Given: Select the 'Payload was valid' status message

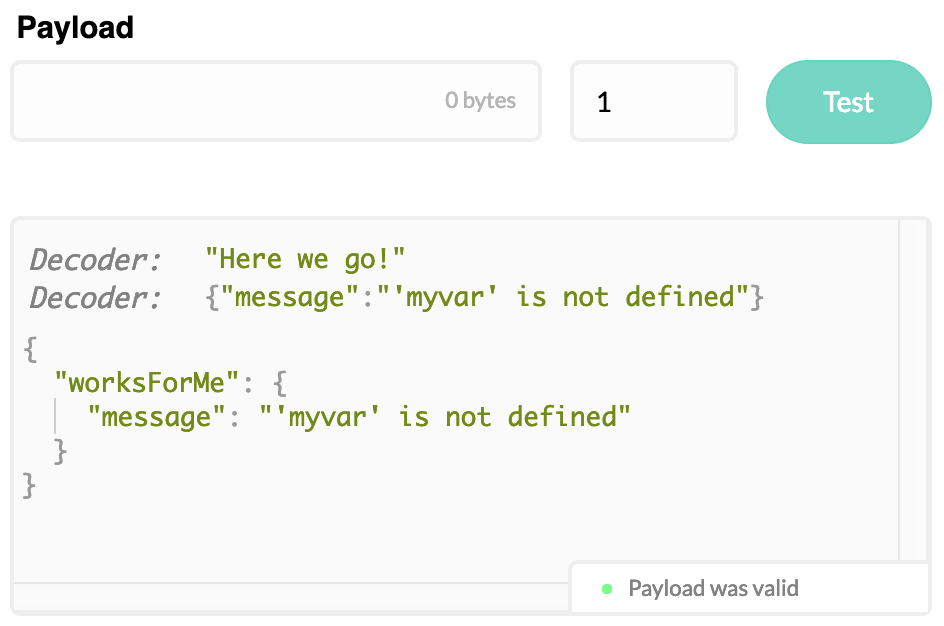Looking at the screenshot, I should [x=713, y=588].
